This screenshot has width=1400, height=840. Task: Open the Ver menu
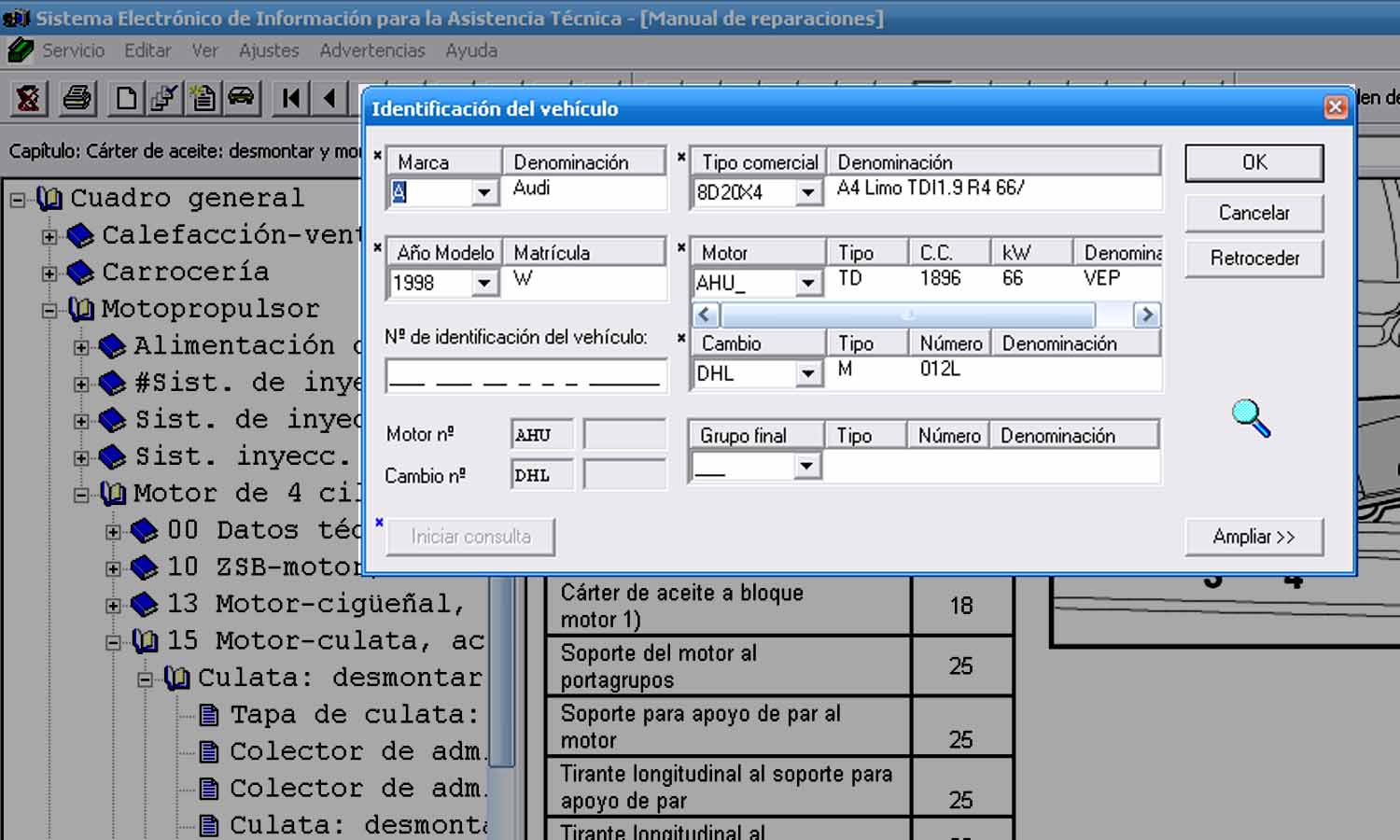(204, 50)
